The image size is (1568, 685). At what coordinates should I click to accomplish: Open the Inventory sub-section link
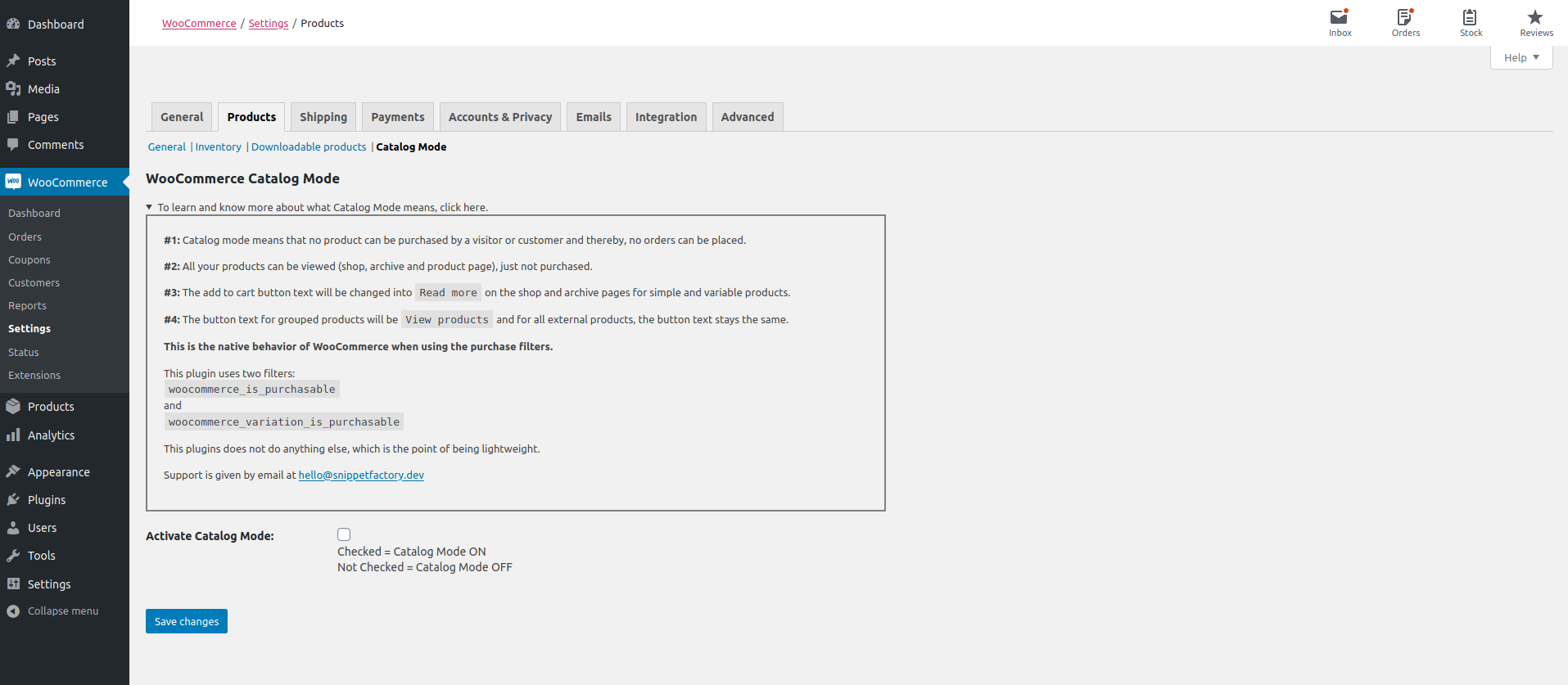click(219, 146)
